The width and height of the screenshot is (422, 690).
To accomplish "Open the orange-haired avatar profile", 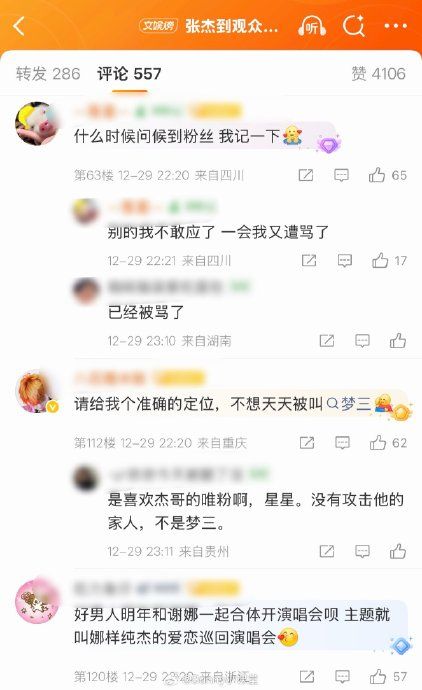I will coord(37,391).
